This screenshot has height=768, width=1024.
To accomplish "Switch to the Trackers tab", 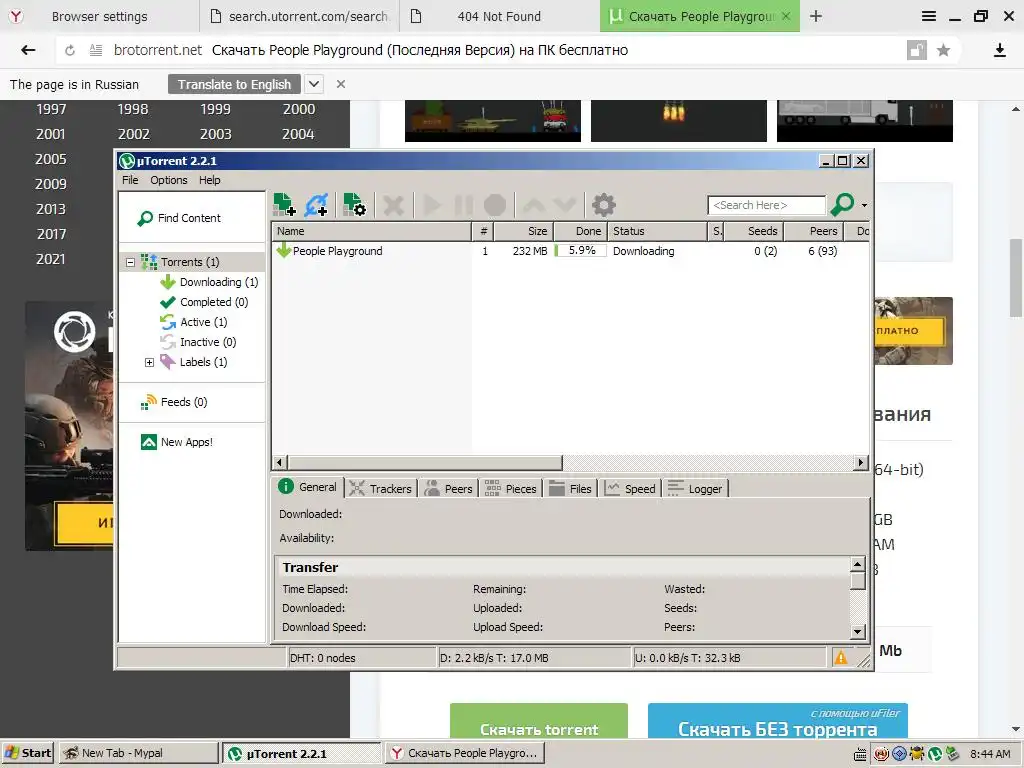I will (380, 489).
